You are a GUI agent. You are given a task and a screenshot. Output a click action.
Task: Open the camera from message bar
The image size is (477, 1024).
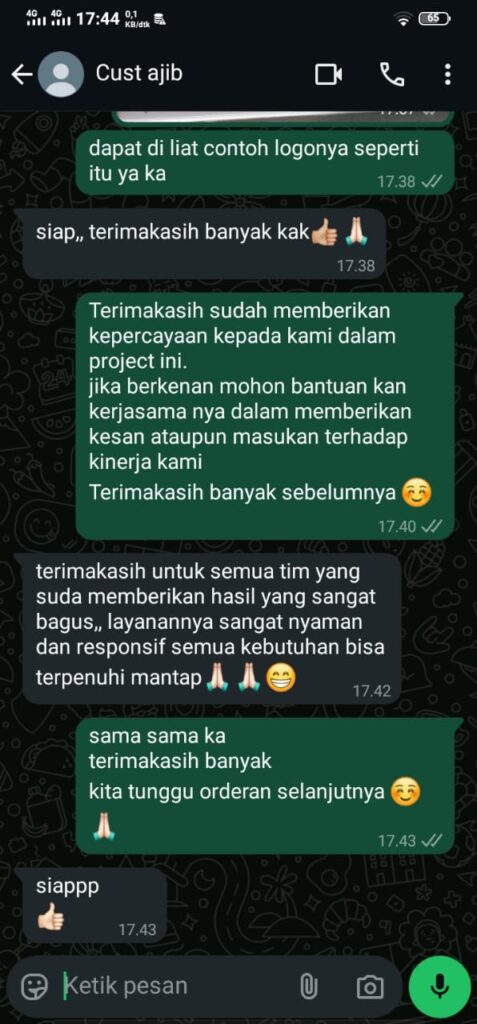370,987
